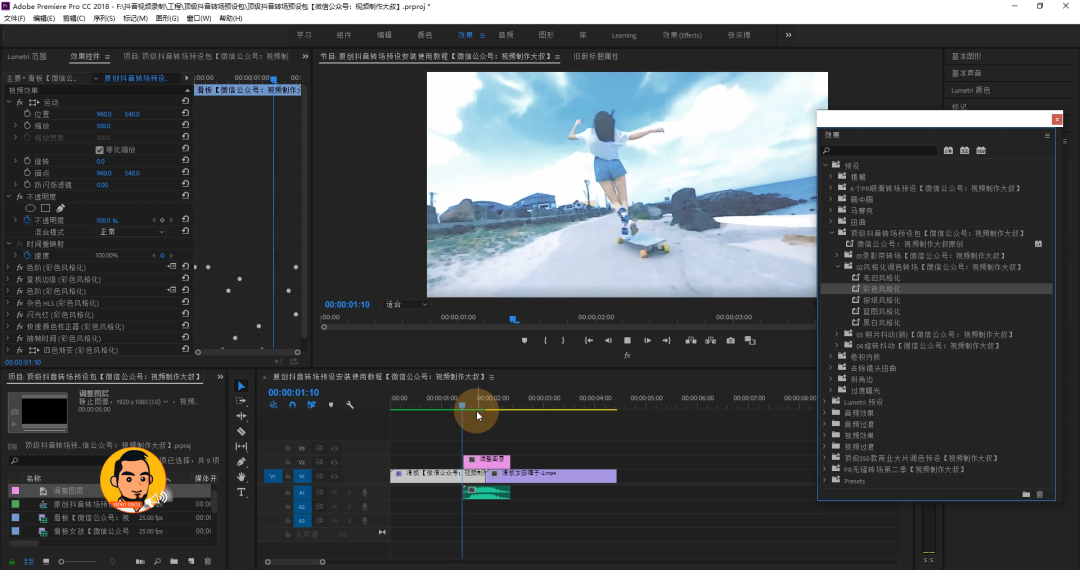Image resolution: width=1080 pixels, height=570 pixels.
Task: Collapse 02风格化调色转场 folder
Action: (838, 266)
